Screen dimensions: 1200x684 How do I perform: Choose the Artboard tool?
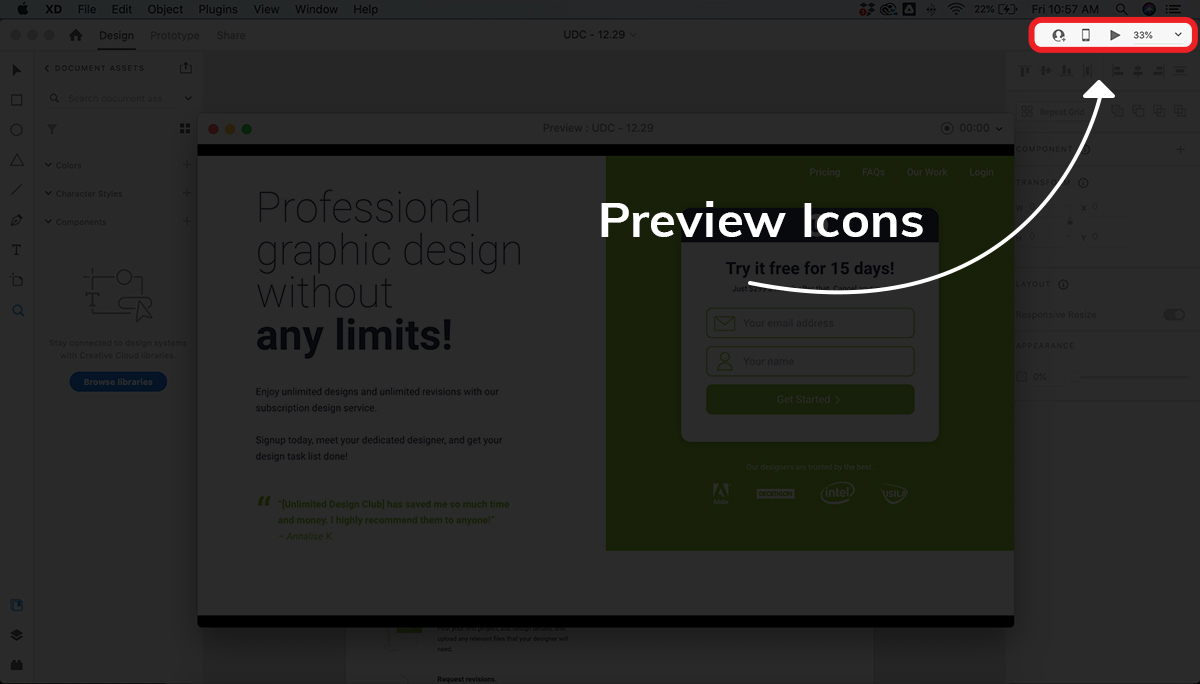[x=17, y=280]
